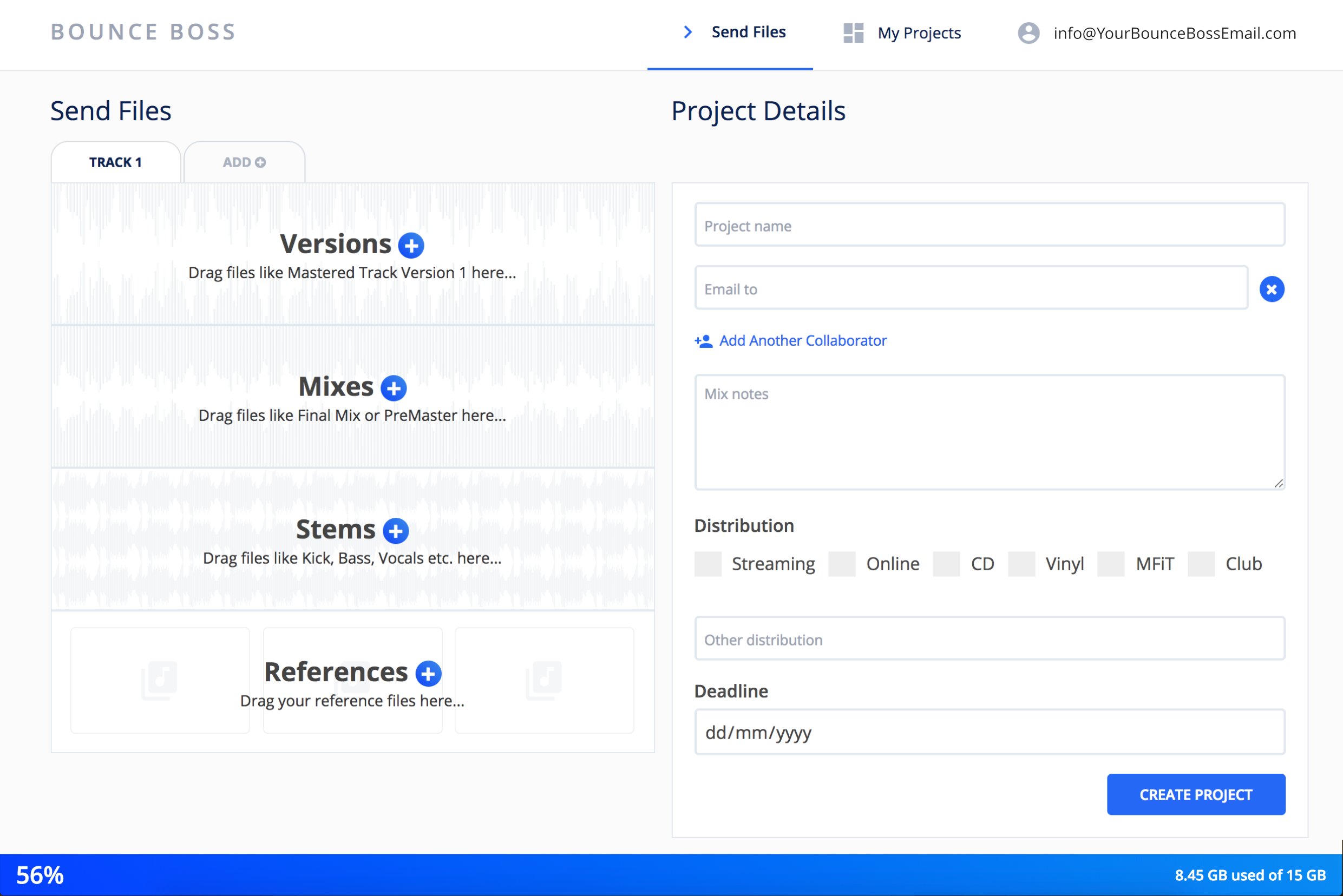Toggle the CD distribution checkbox

[946, 564]
